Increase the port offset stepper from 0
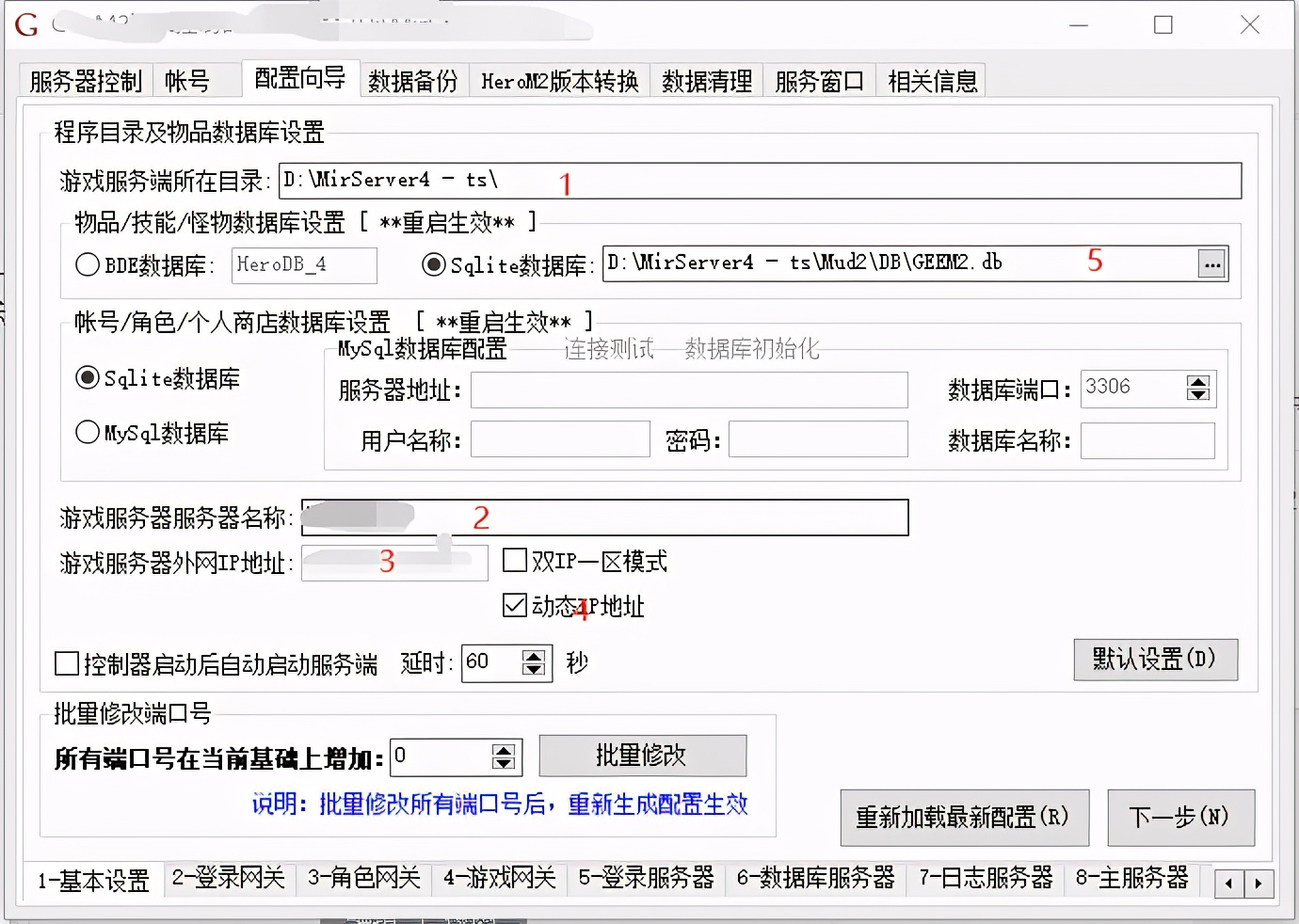Screen dimensions: 1299x924 [505, 749]
